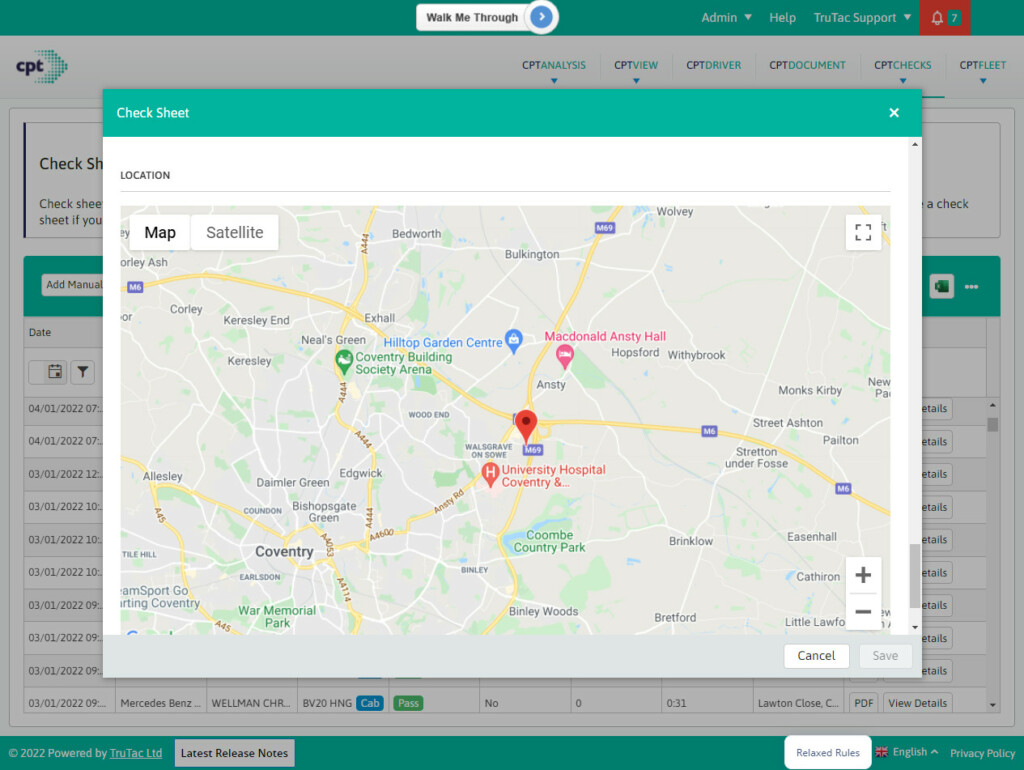The width and height of the screenshot is (1024, 770).
Task: Open notifications bell showing 7 alerts
Action: click(x=938, y=17)
